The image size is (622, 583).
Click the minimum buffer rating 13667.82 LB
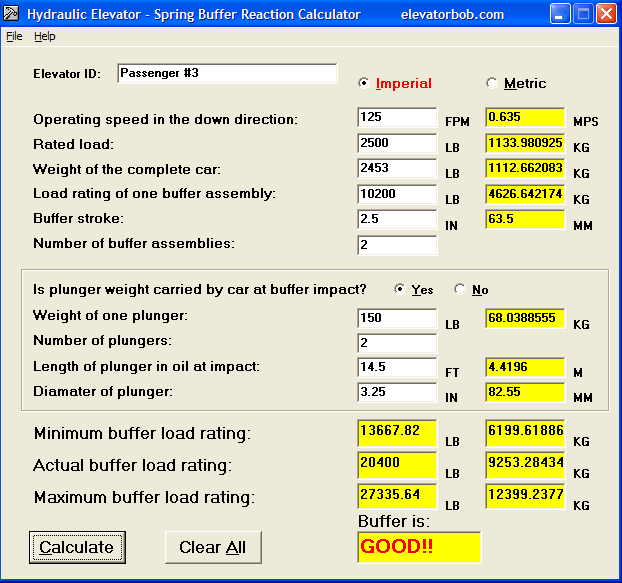[x=397, y=433]
